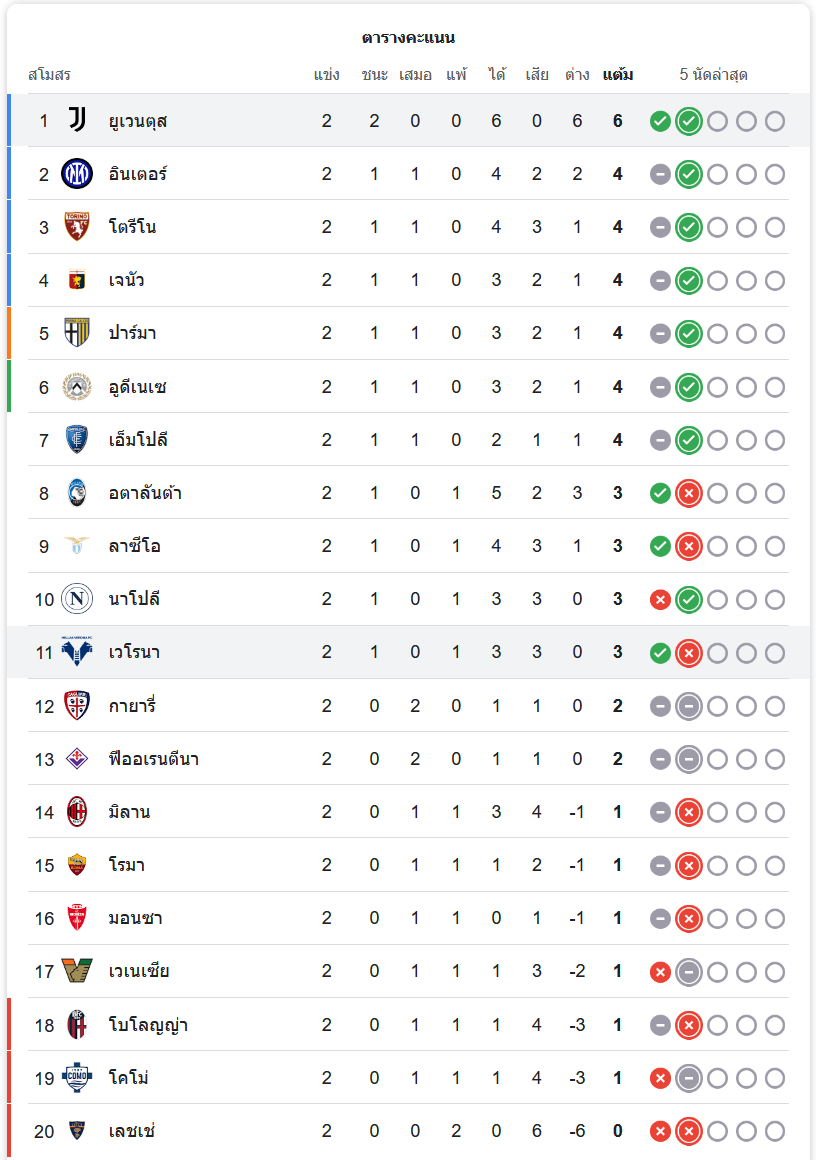Click the สโมสร column header
The height and width of the screenshot is (1160, 816).
click(49, 75)
